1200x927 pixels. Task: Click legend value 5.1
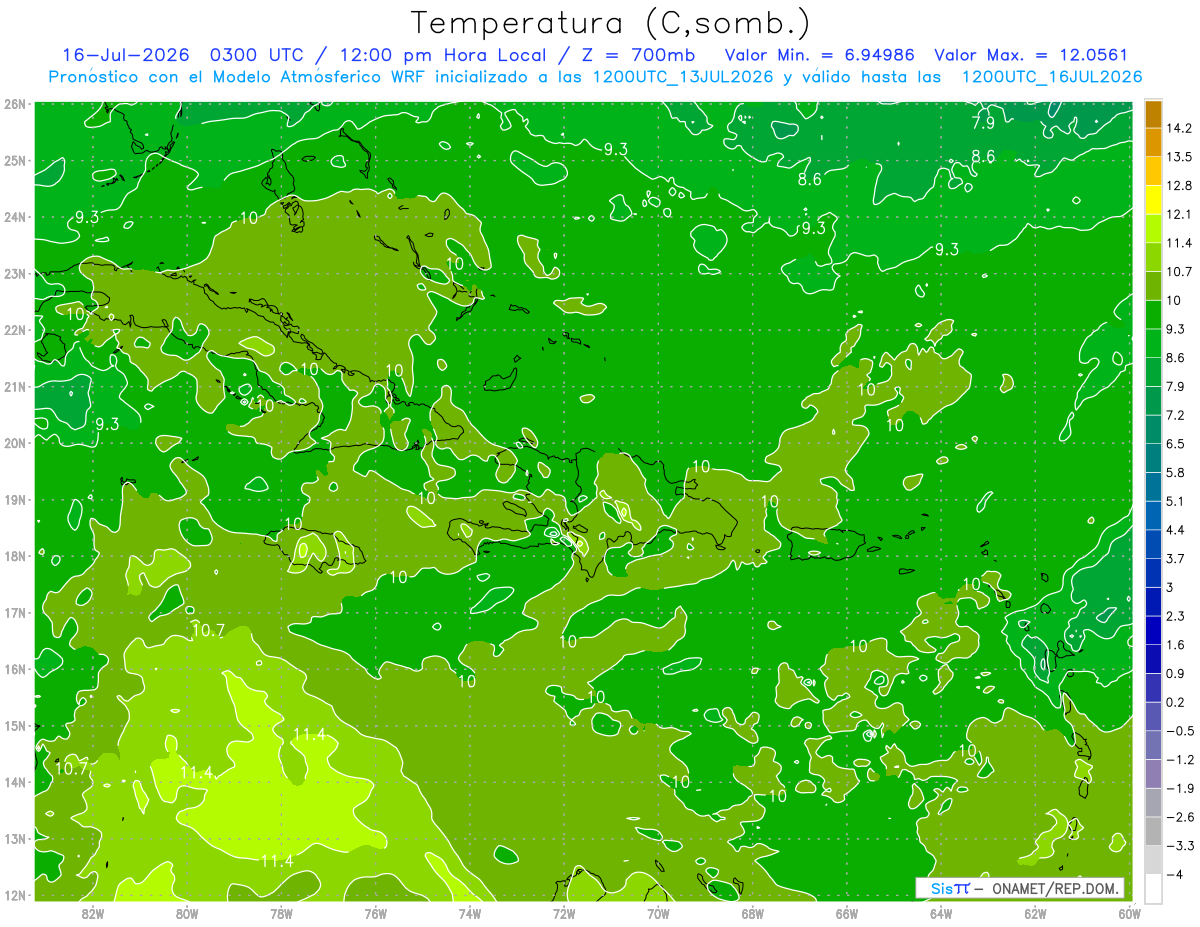[x=1176, y=501]
